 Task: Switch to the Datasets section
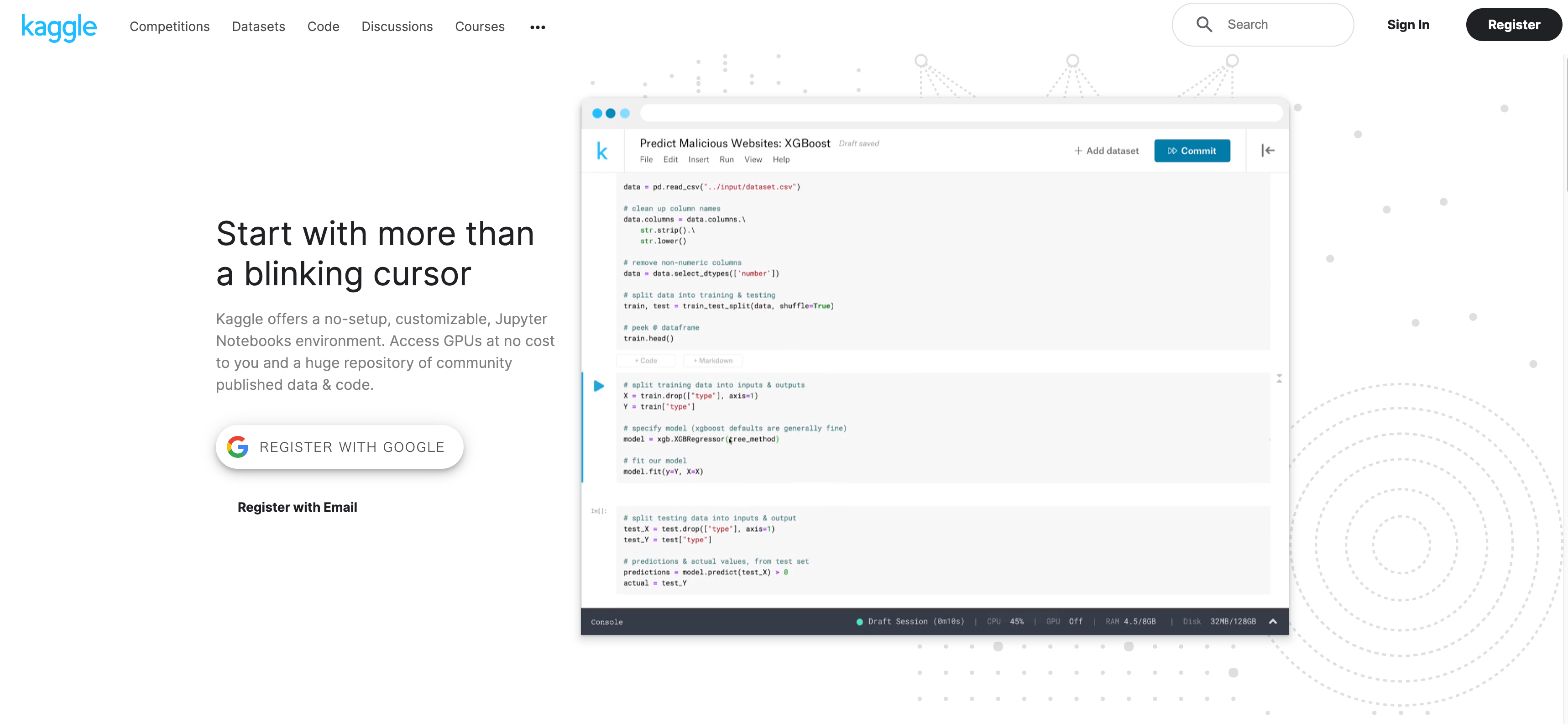click(258, 27)
